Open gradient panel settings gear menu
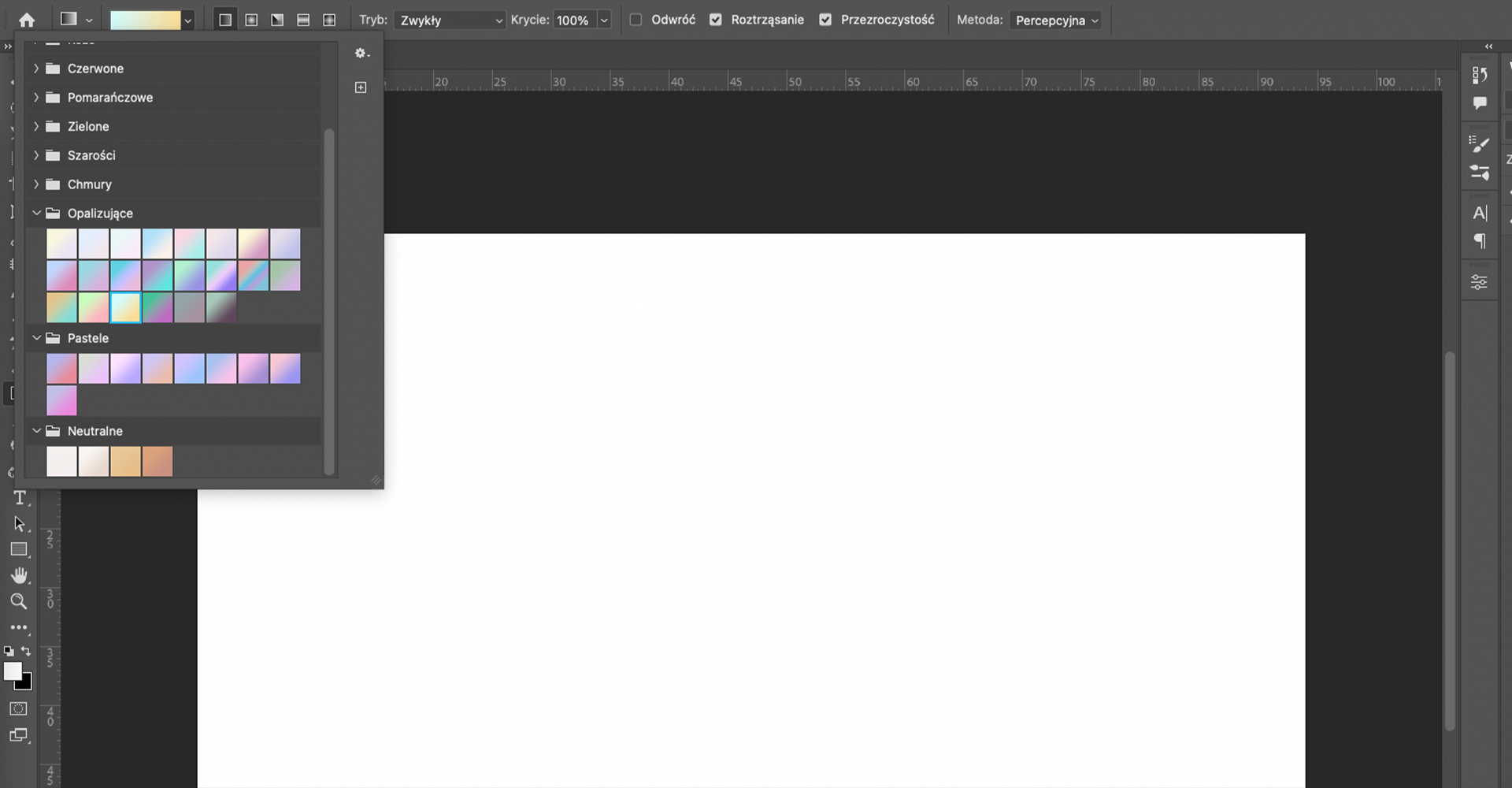The height and width of the screenshot is (788, 1512). click(361, 53)
